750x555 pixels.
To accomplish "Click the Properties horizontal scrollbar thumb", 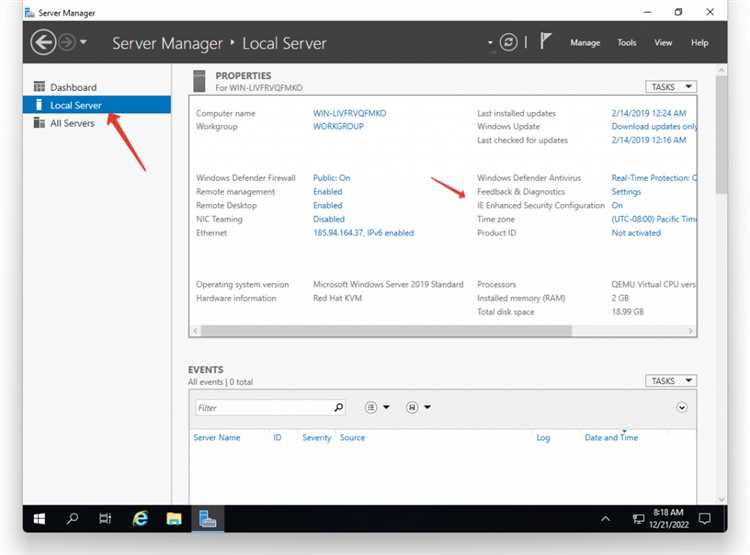I will point(386,331).
